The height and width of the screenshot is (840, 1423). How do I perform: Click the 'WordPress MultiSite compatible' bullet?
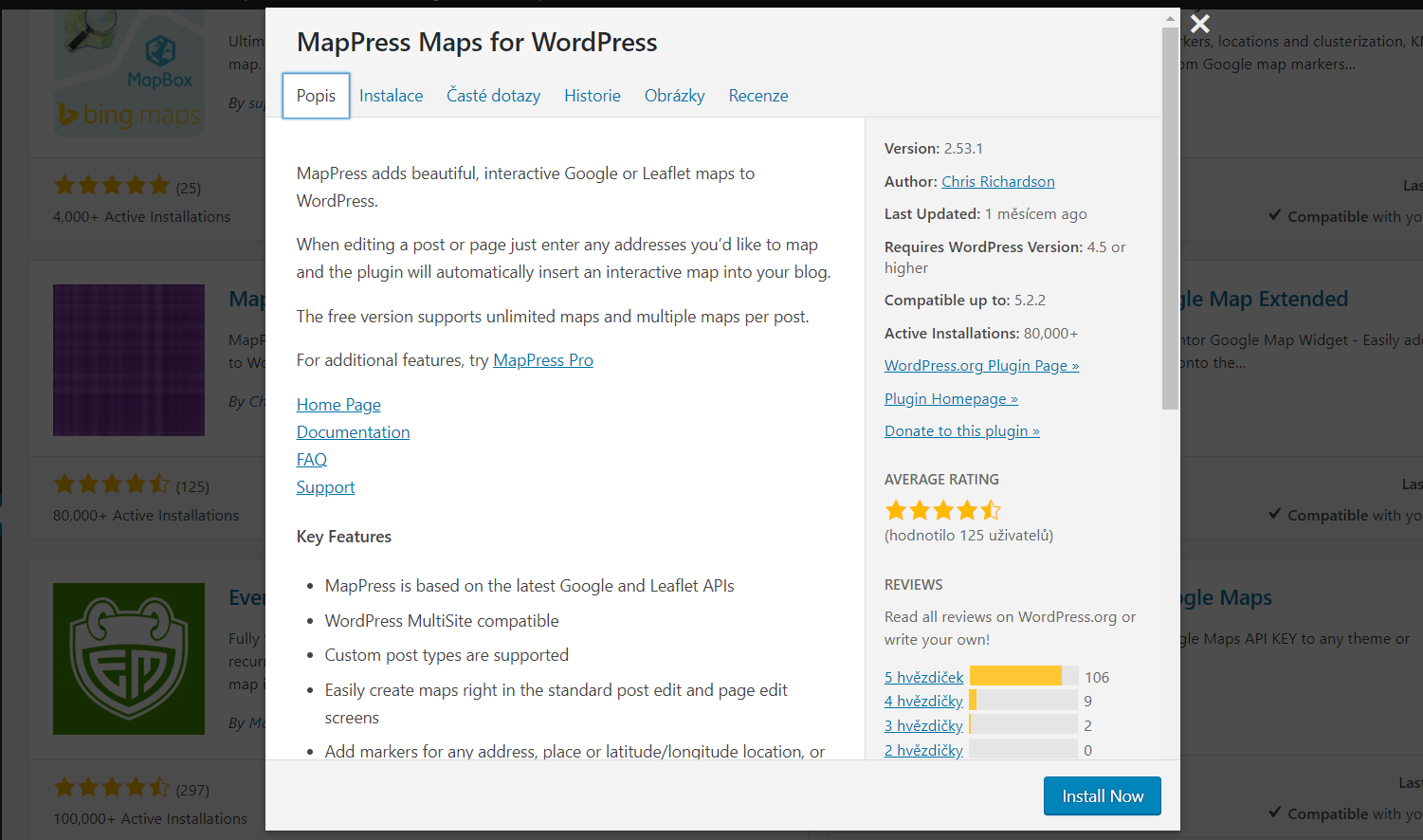(x=442, y=621)
